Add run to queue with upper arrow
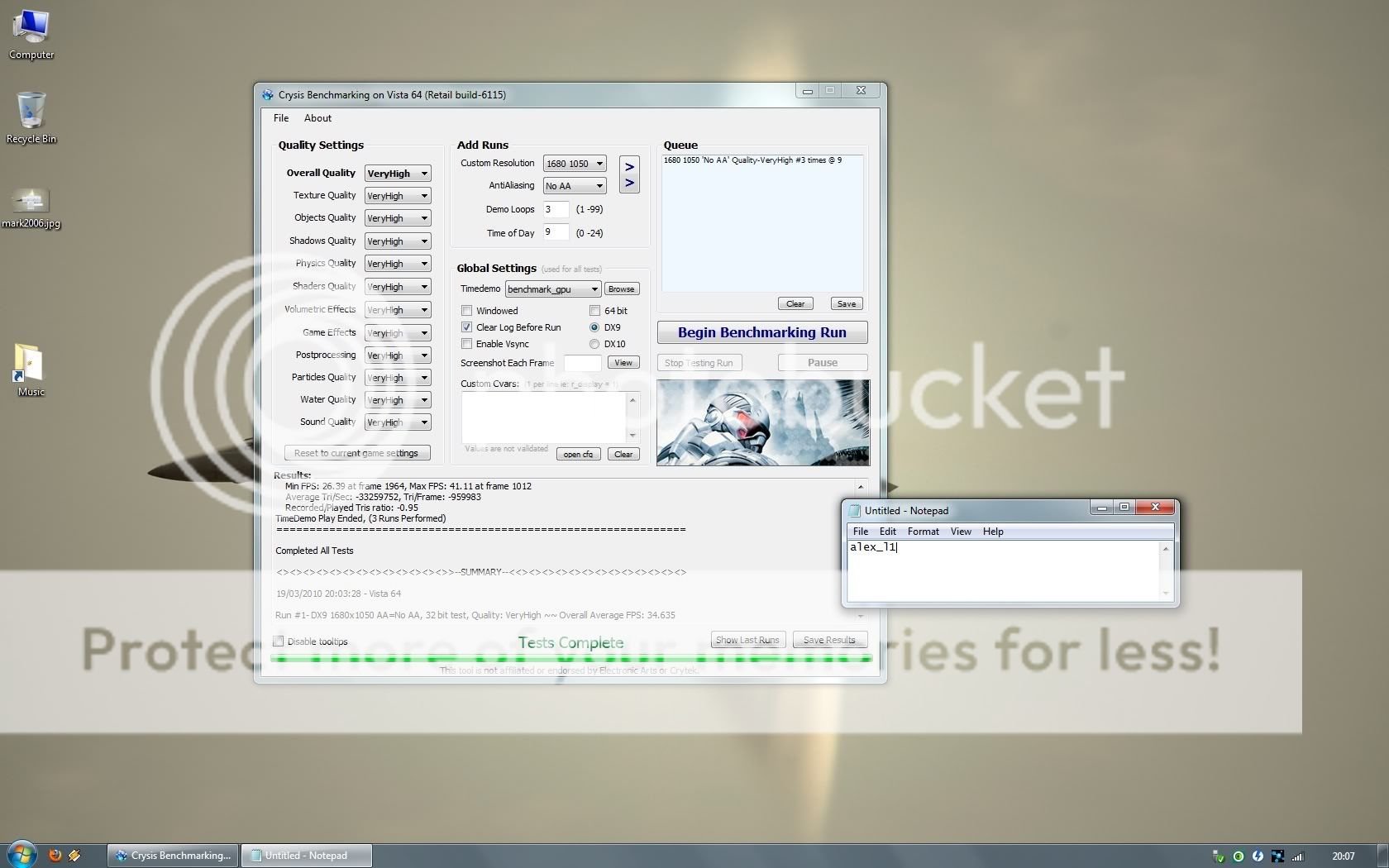 629,166
